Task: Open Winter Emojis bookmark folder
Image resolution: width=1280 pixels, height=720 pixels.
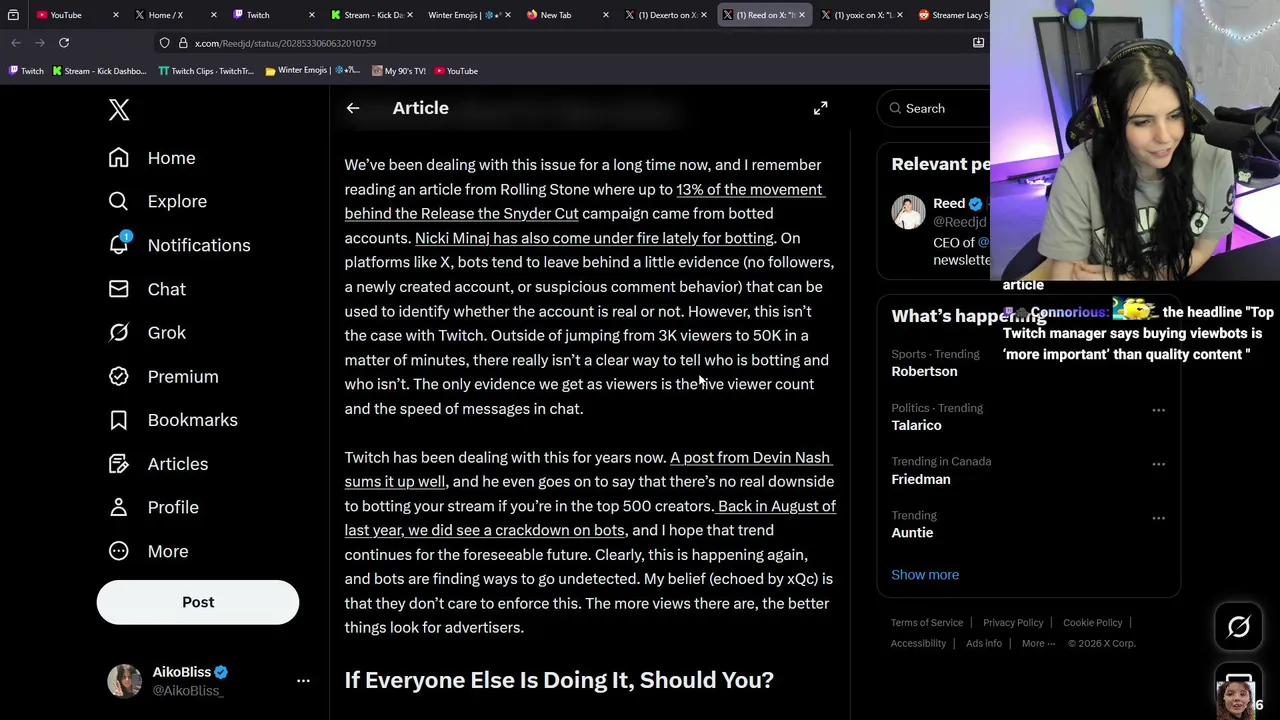Action: [312, 71]
